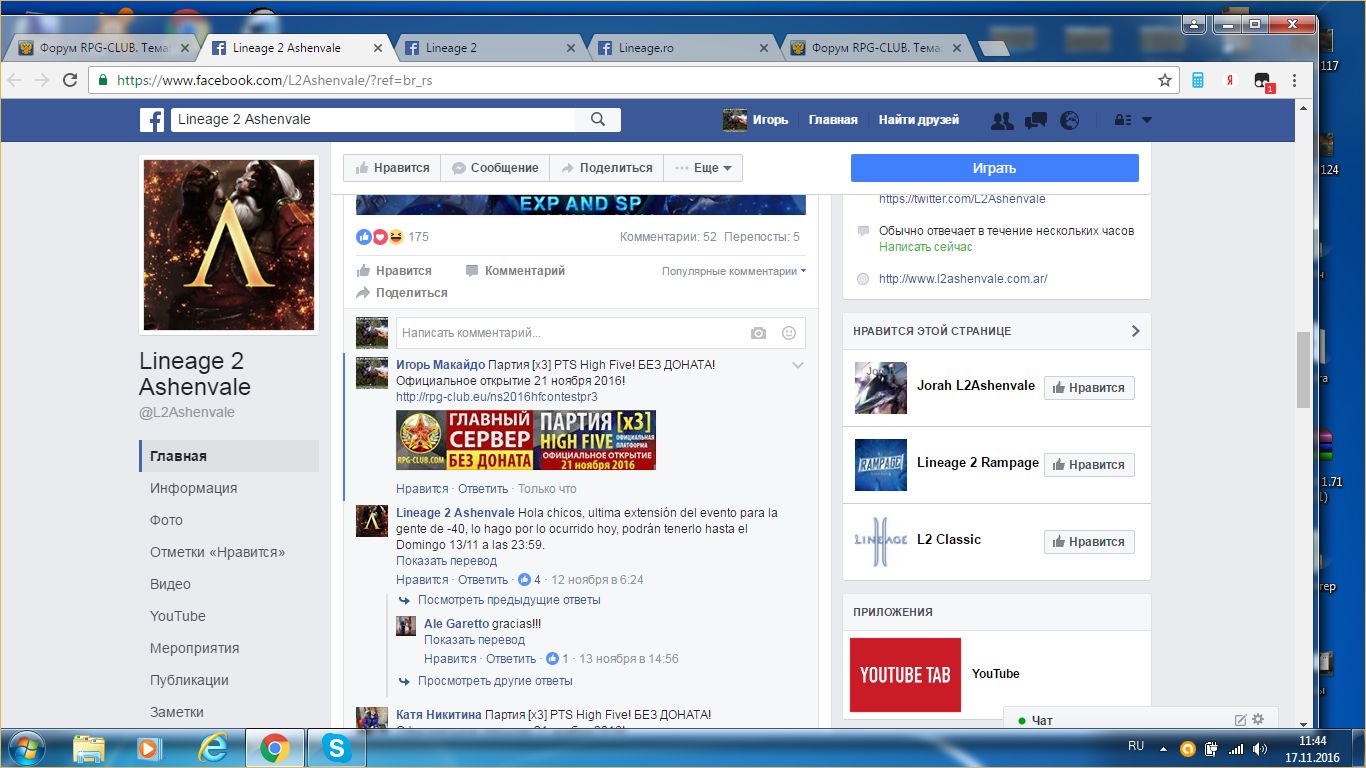Click Показать перевод under Ashenvale comment
Viewport: 1366px width, 768px height.
446,561
